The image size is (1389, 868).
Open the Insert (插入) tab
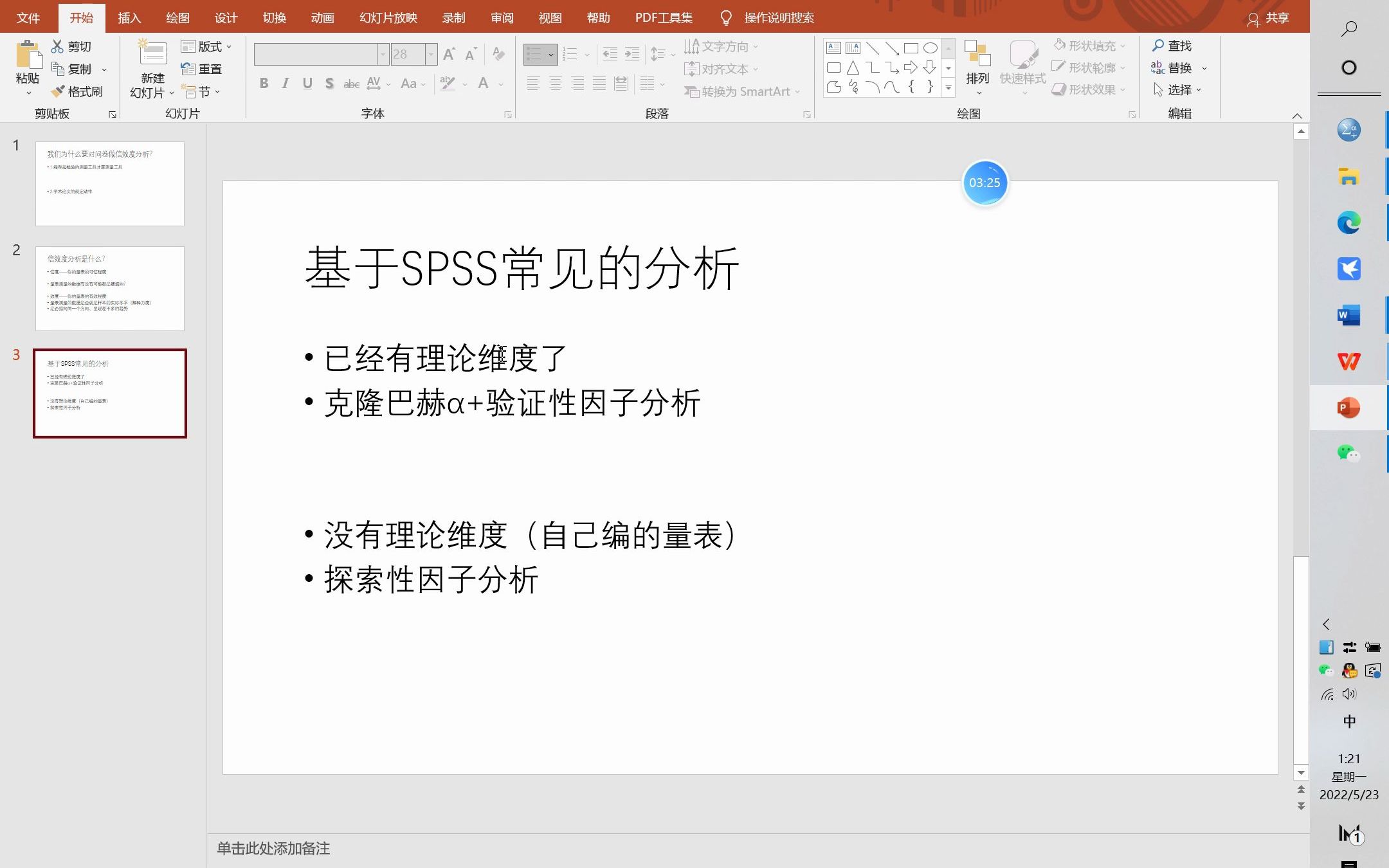click(129, 18)
